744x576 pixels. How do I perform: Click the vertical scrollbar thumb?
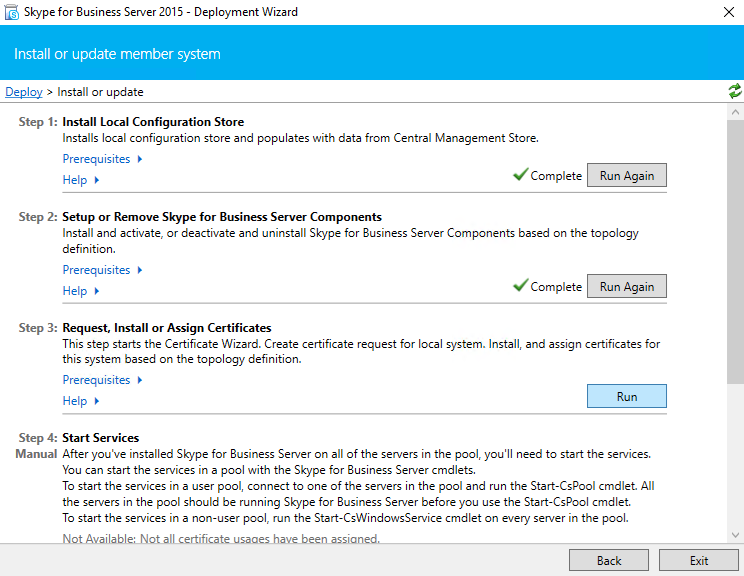735,252
